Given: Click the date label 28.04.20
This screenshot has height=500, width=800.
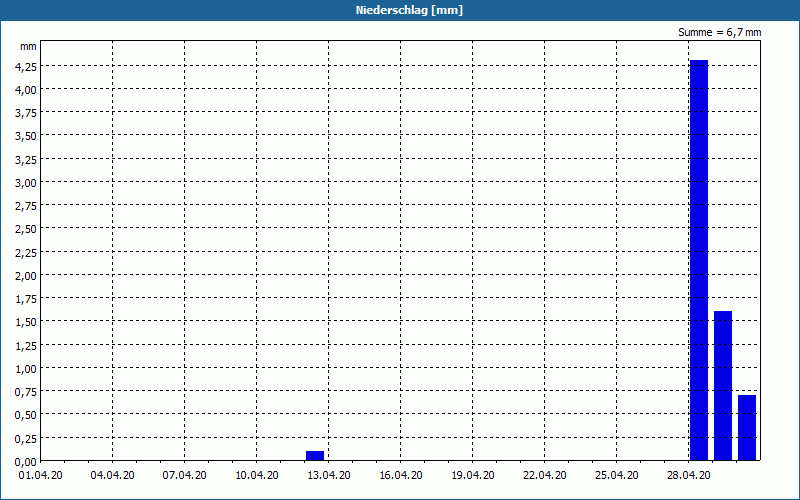Looking at the screenshot, I should 688,476.
